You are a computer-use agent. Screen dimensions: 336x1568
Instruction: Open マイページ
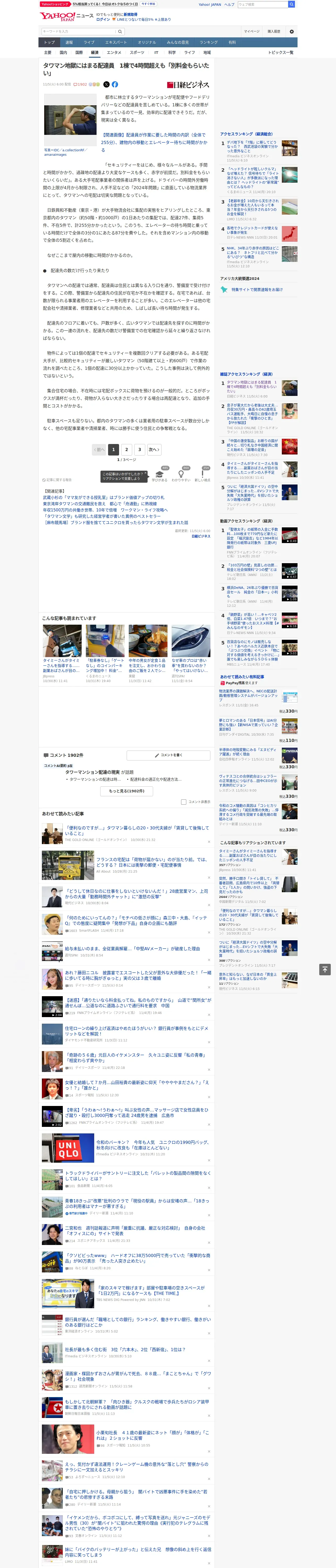[252, 32]
